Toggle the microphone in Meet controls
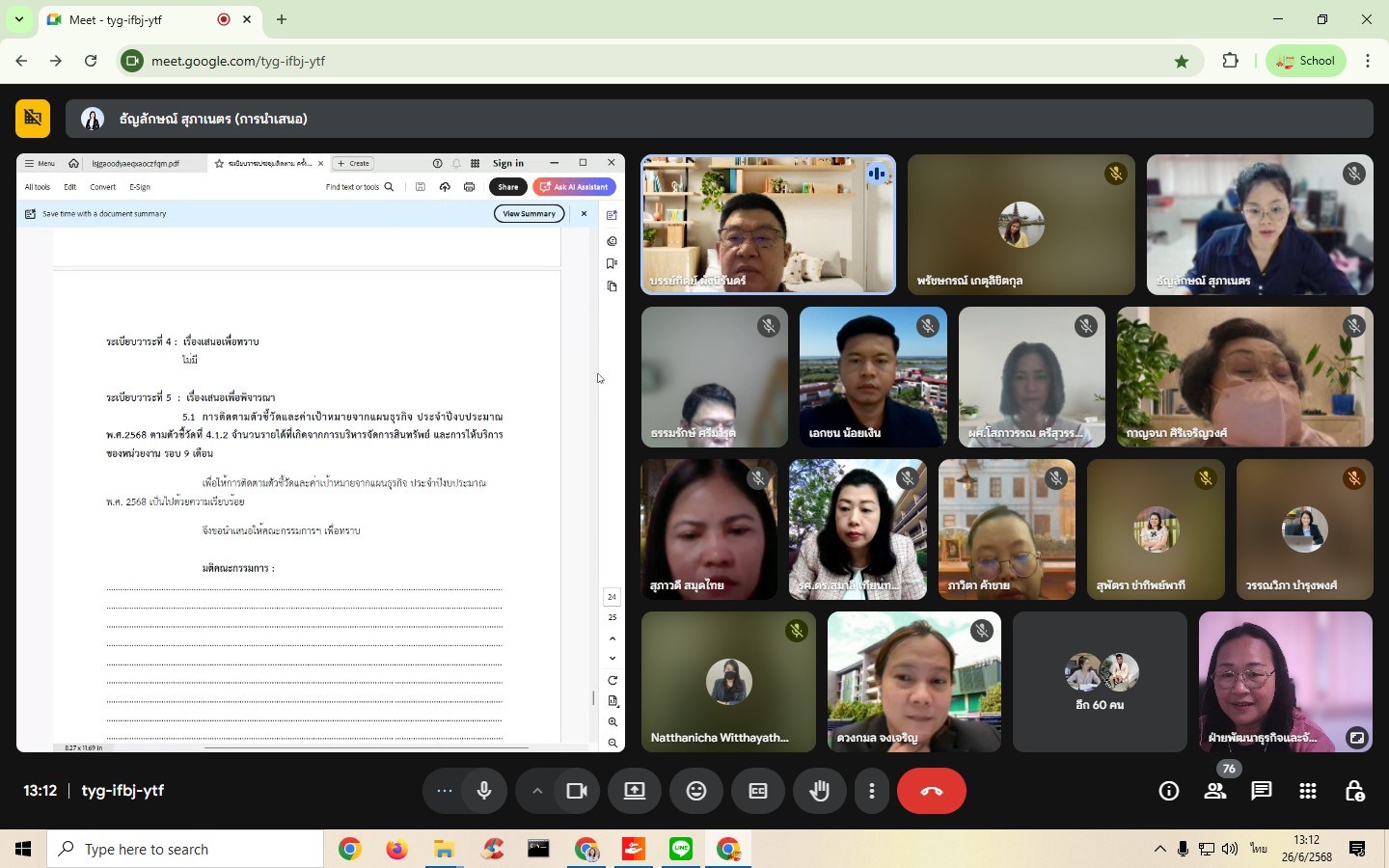Image resolution: width=1389 pixels, height=868 pixels. click(x=484, y=791)
